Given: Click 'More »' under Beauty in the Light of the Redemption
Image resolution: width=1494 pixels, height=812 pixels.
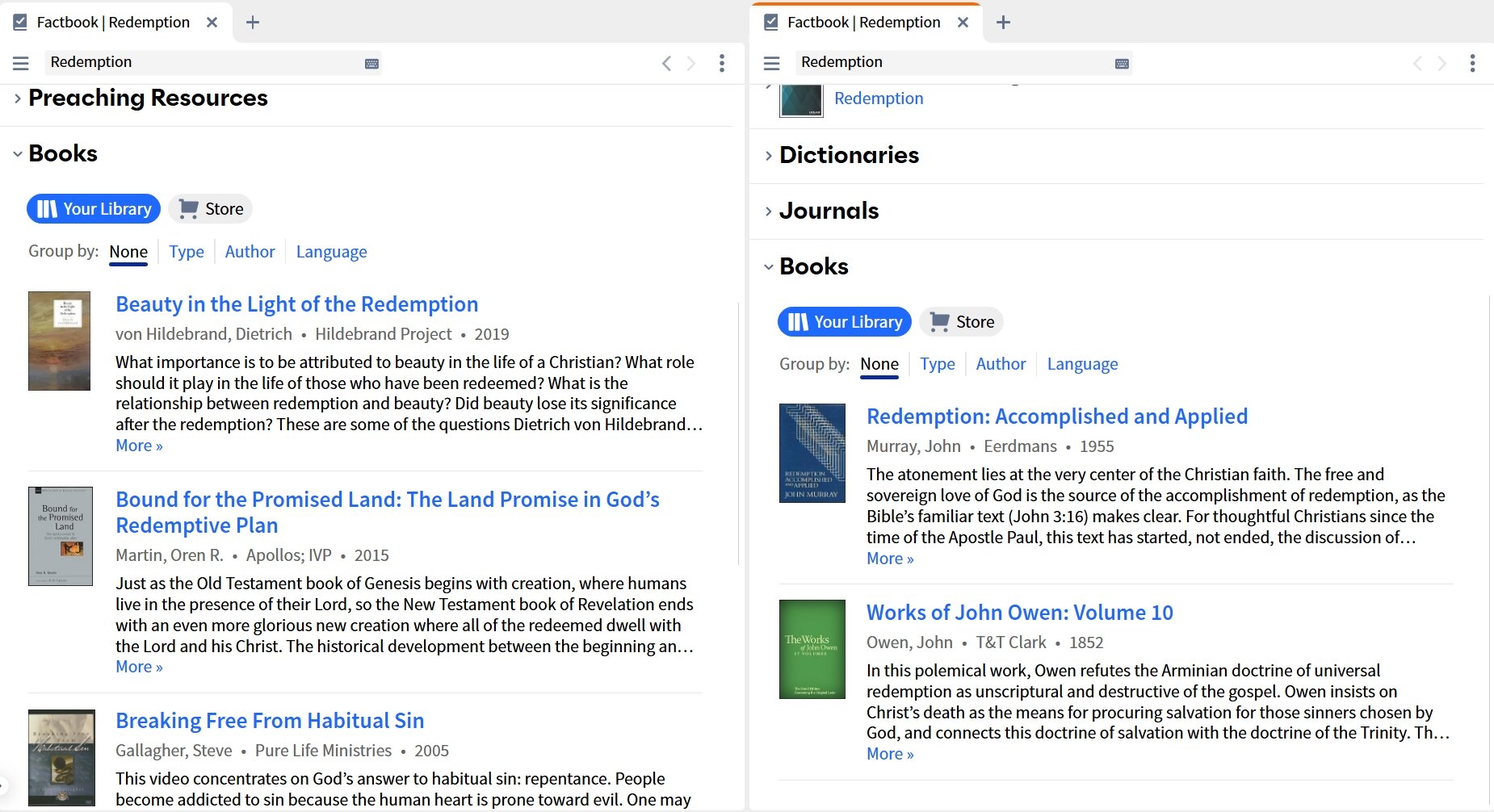Looking at the screenshot, I should [x=139, y=445].
